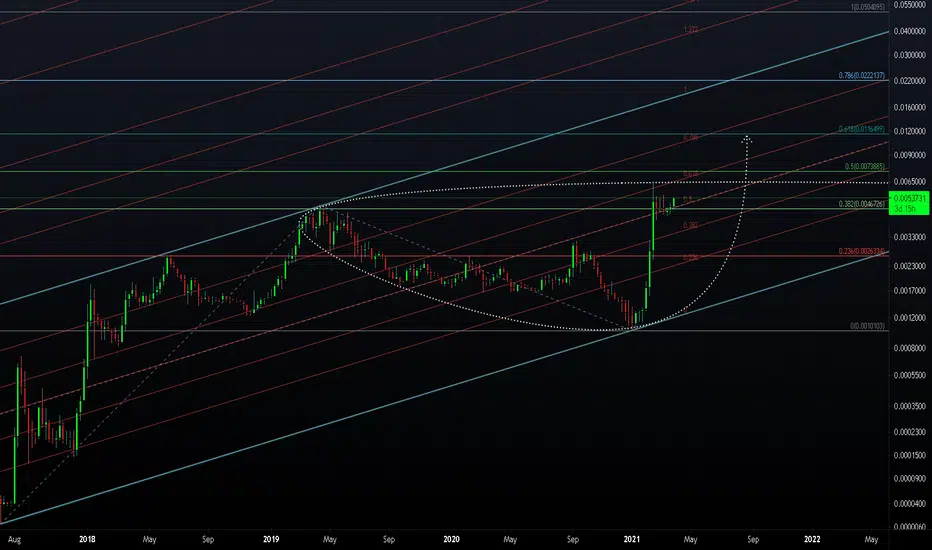The image size is (932, 550).
Task: Click the 0.0017000 price axis label
Action: pos(910,291)
